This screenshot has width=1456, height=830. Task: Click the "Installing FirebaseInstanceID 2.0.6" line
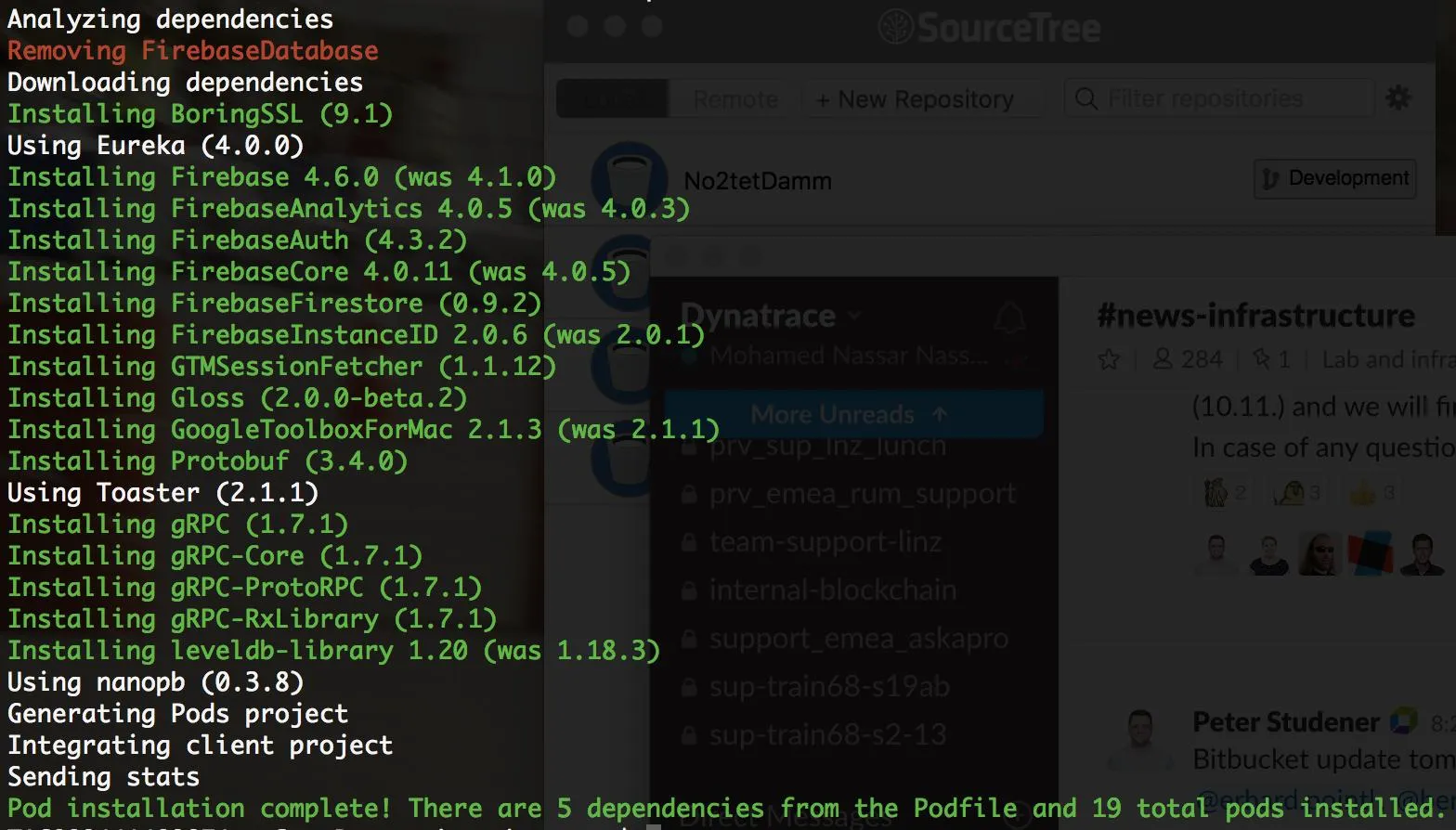[356, 335]
